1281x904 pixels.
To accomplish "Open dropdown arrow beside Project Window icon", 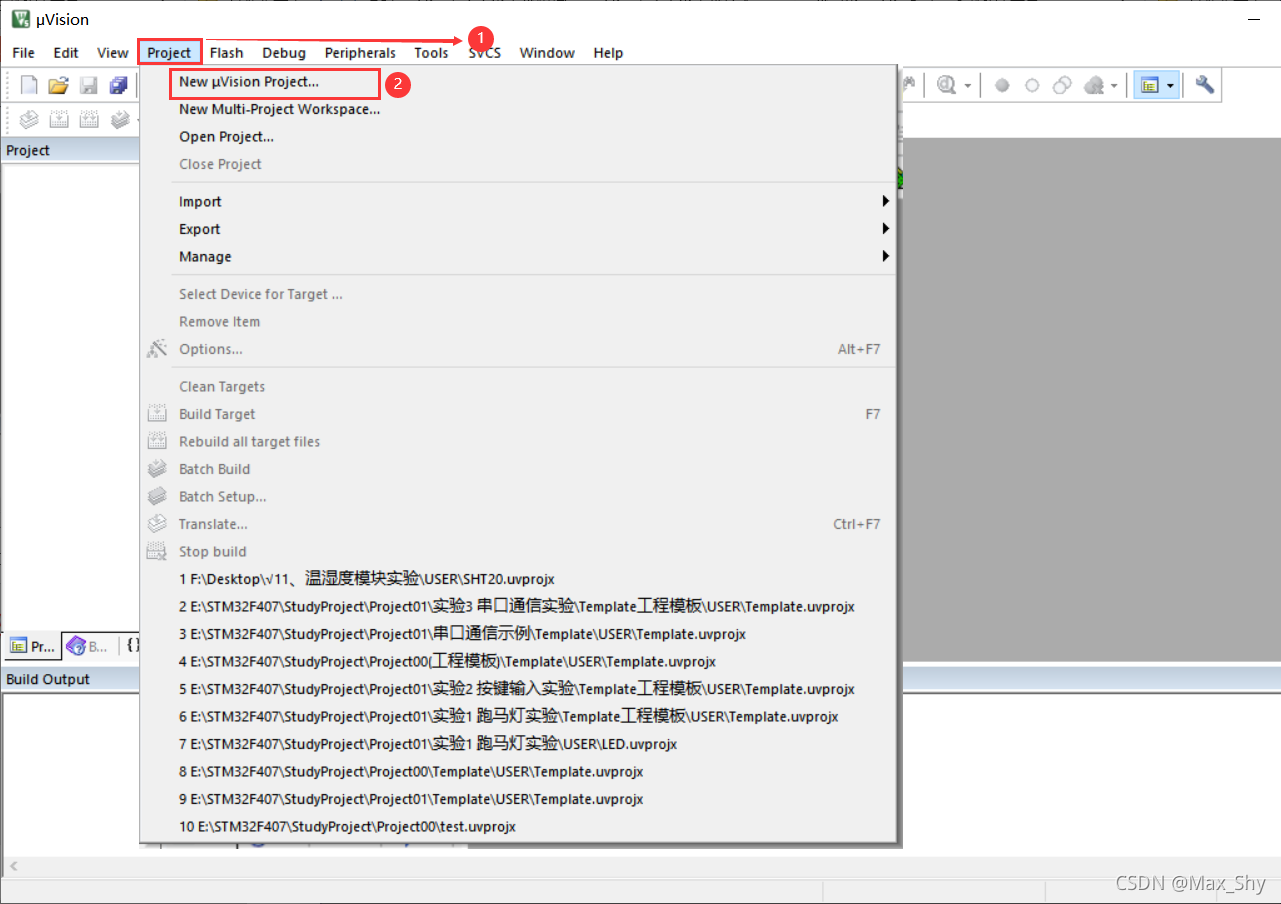I will click(x=1169, y=87).
